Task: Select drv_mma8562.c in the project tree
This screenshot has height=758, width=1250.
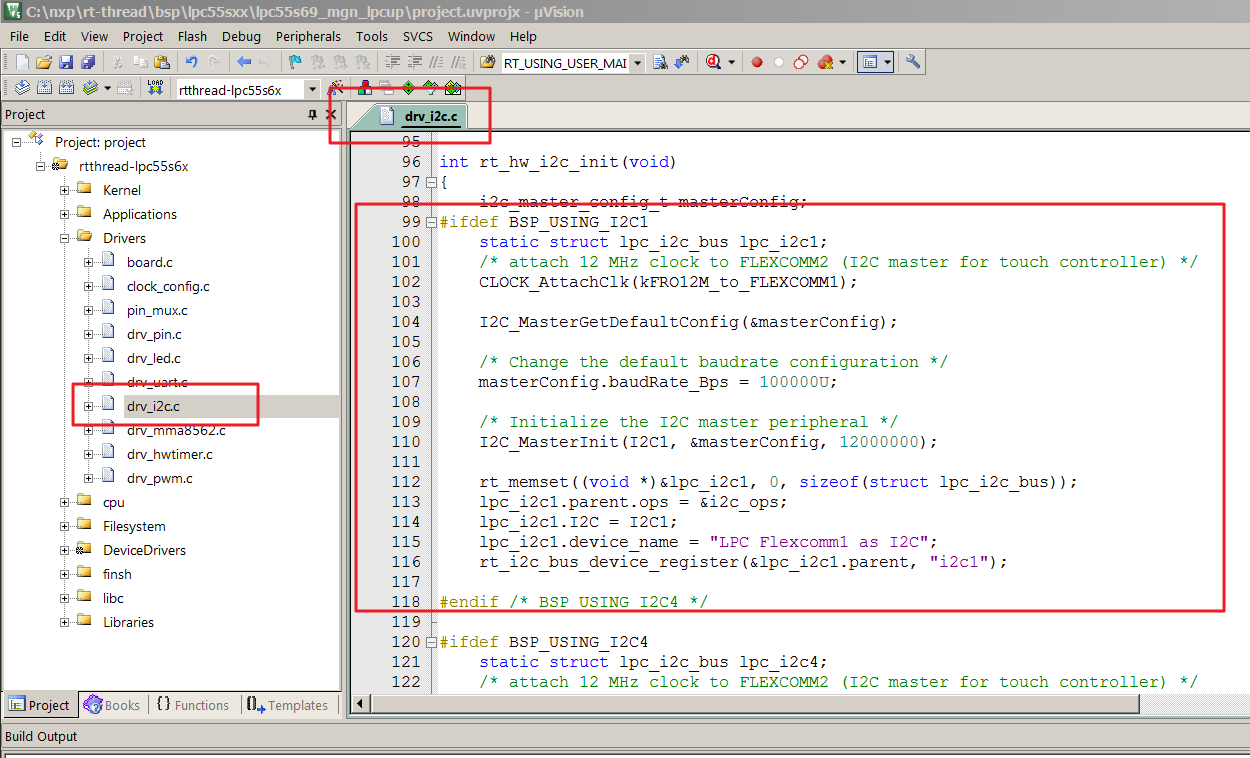Action: pyautogui.click(x=176, y=430)
